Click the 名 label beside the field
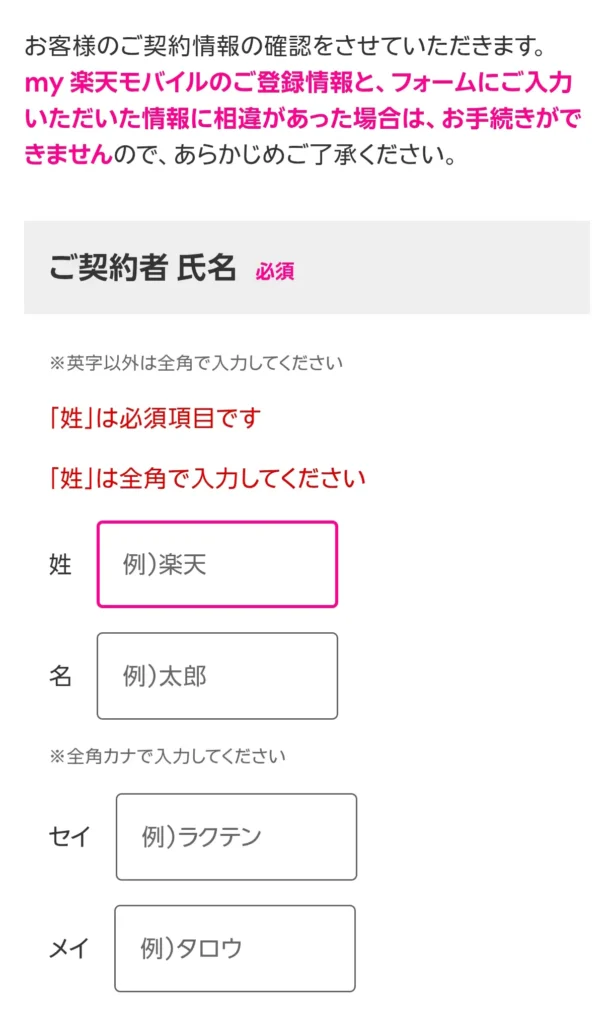This screenshot has height=1024, width=614. pos(60,677)
